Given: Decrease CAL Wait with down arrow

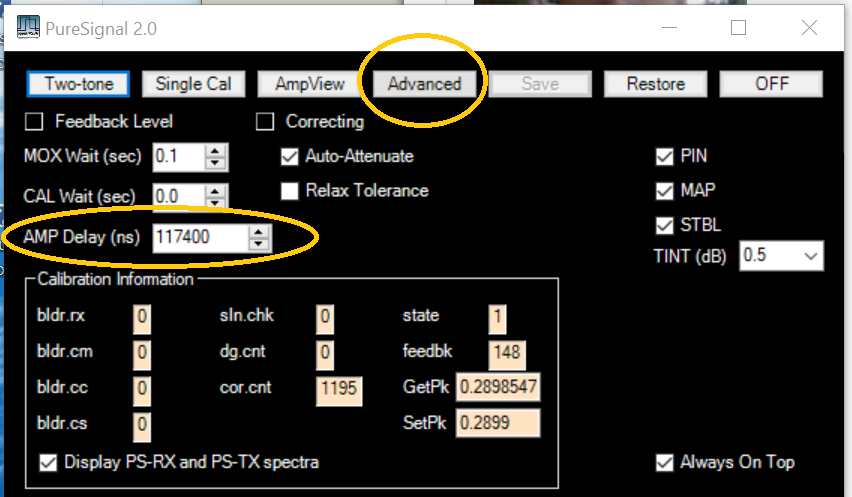Looking at the screenshot, I should point(215,203).
